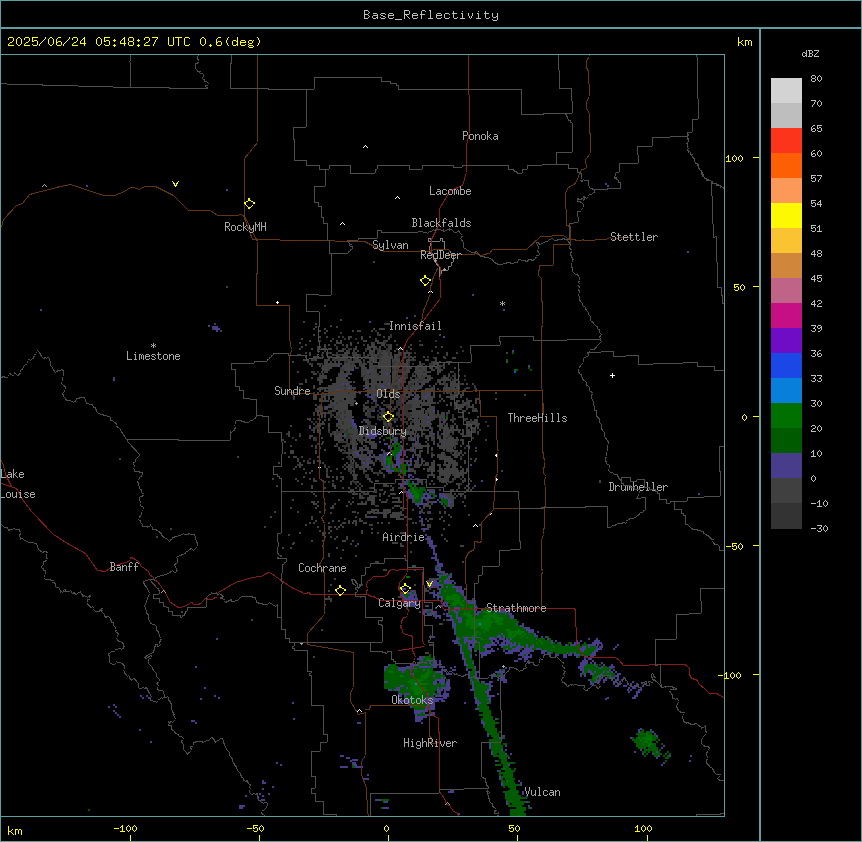Click the yellow diamond marker above RockyMH
This screenshot has height=842, width=862.
(250, 203)
